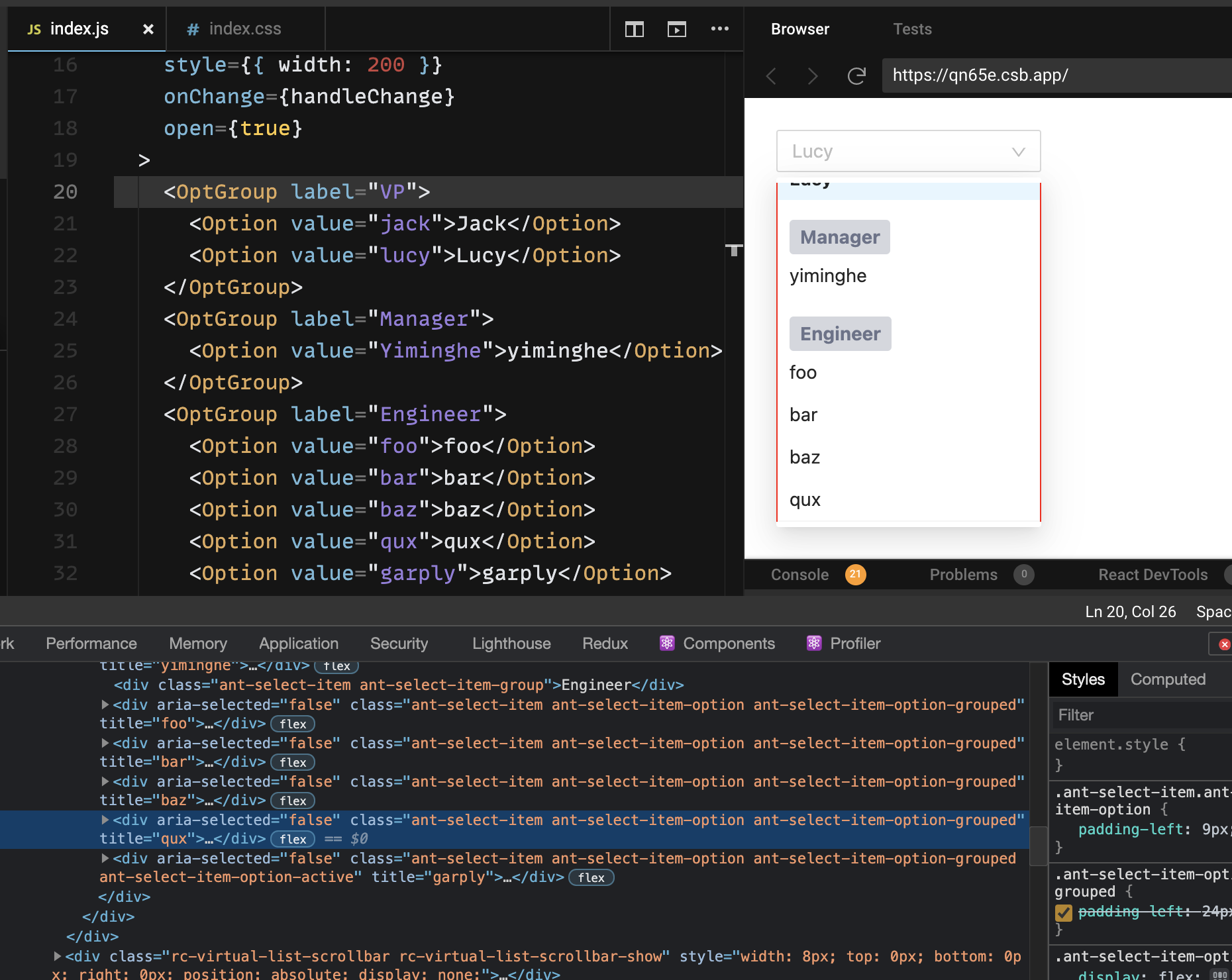Expand the rc-virtual-list-scrollbar div

point(56,956)
